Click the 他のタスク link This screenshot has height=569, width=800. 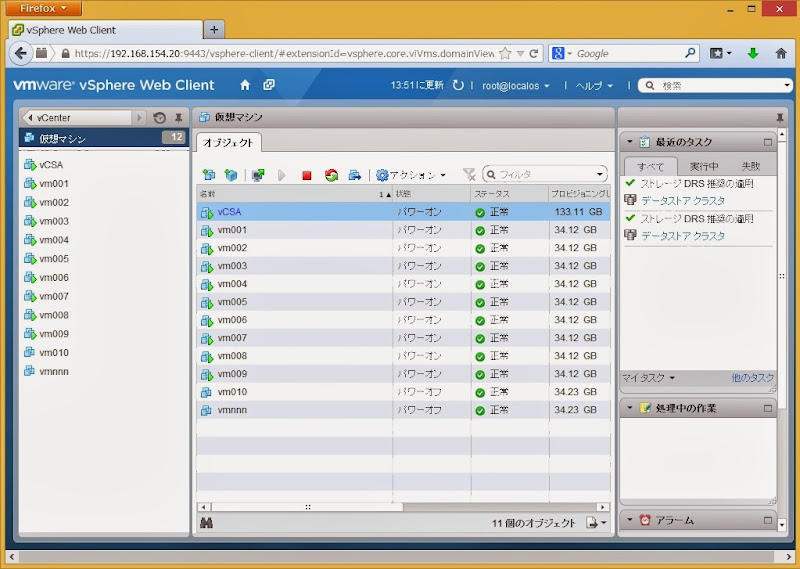[753, 378]
